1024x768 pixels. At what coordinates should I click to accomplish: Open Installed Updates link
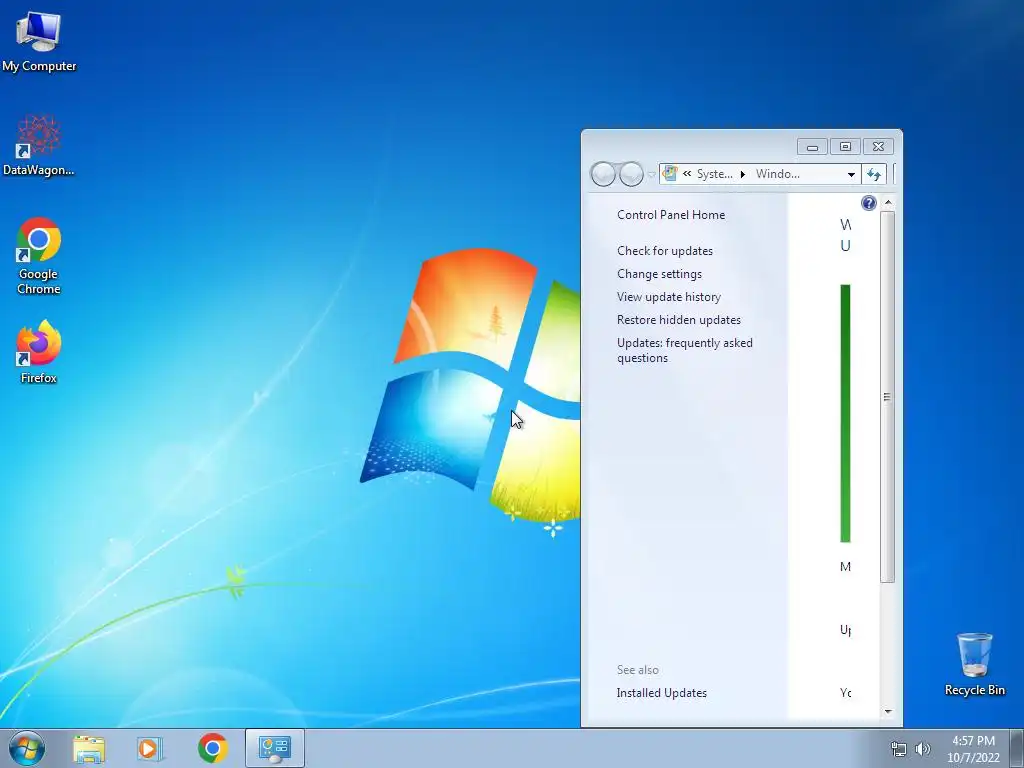662,693
